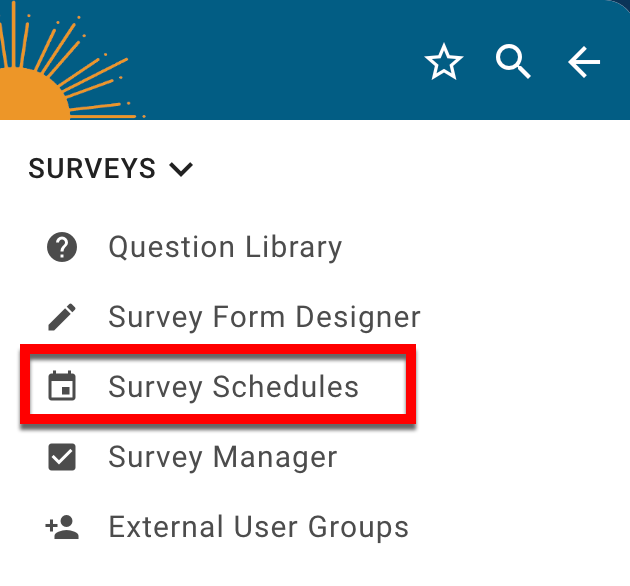This screenshot has height=586, width=630.
Task: Open the Survey Manager text link
Action: click(x=222, y=457)
